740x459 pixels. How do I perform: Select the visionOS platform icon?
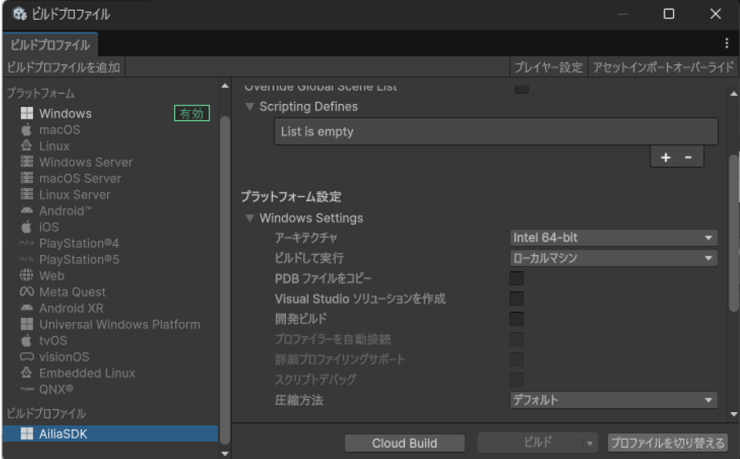click(27, 357)
